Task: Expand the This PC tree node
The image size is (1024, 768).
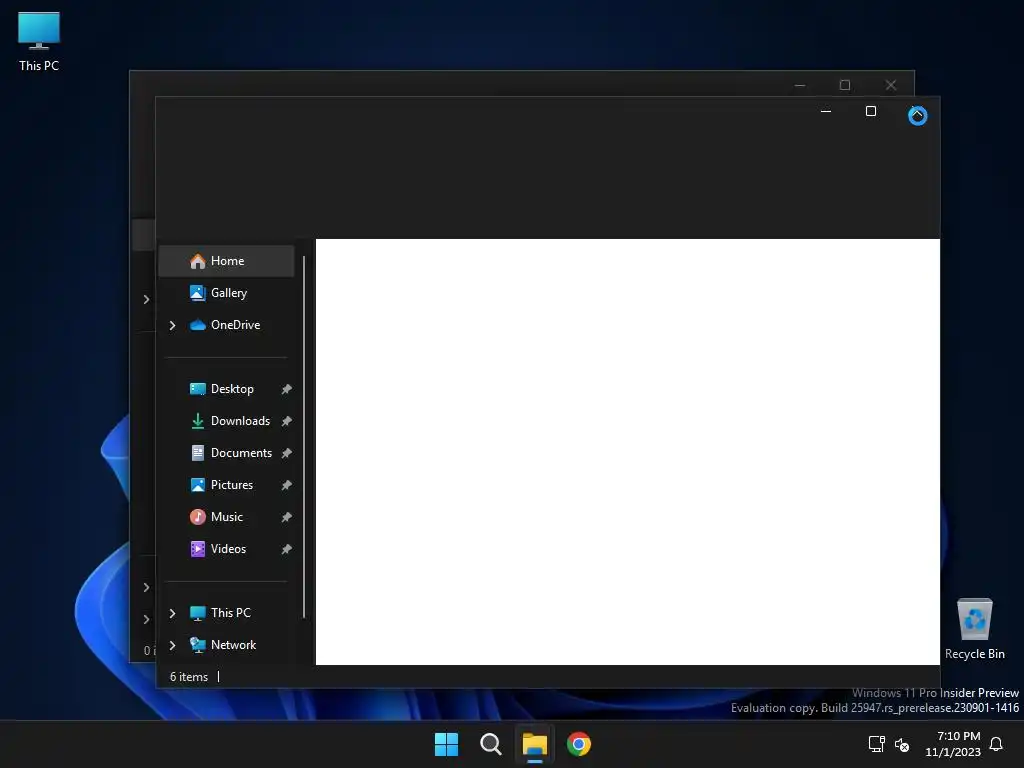Action: pyautogui.click(x=172, y=613)
